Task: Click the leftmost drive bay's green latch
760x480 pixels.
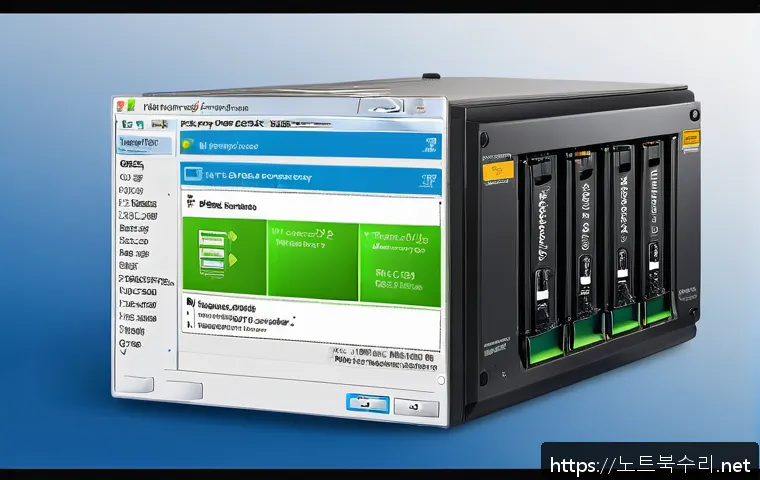Action: pyautogui.click(x=545, y=348)
